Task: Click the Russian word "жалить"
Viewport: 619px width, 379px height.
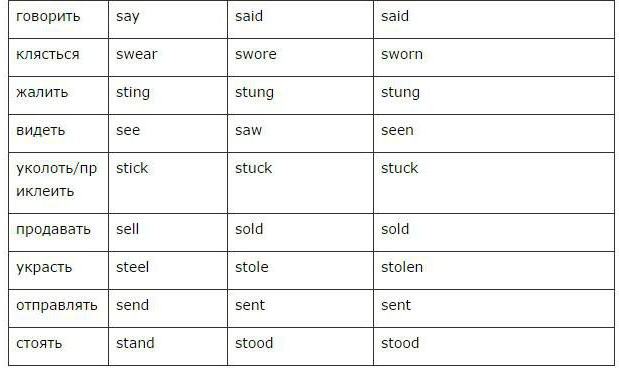Action: click(x=42, y=92)
